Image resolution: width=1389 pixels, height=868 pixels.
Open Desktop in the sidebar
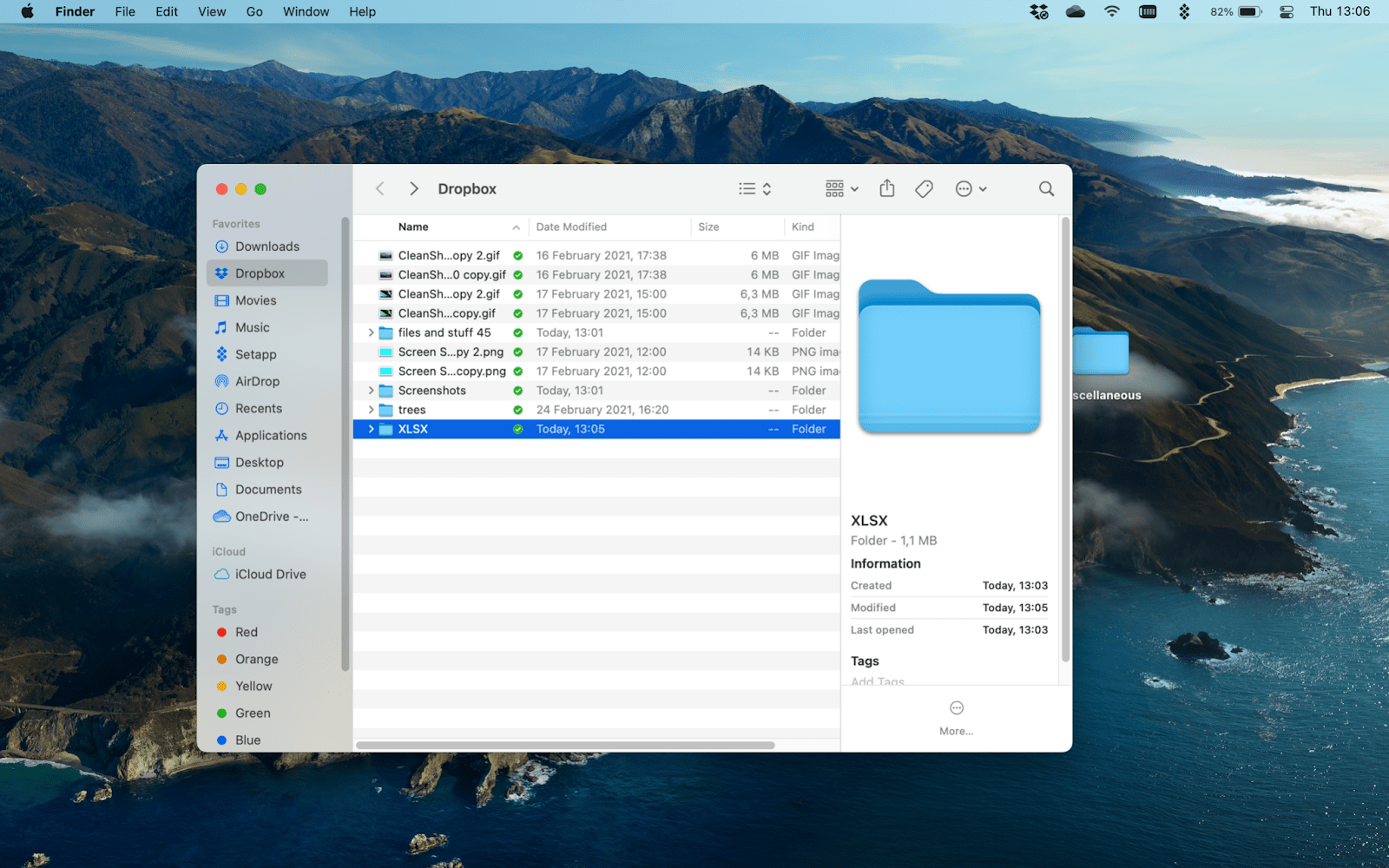click(267, 462)
